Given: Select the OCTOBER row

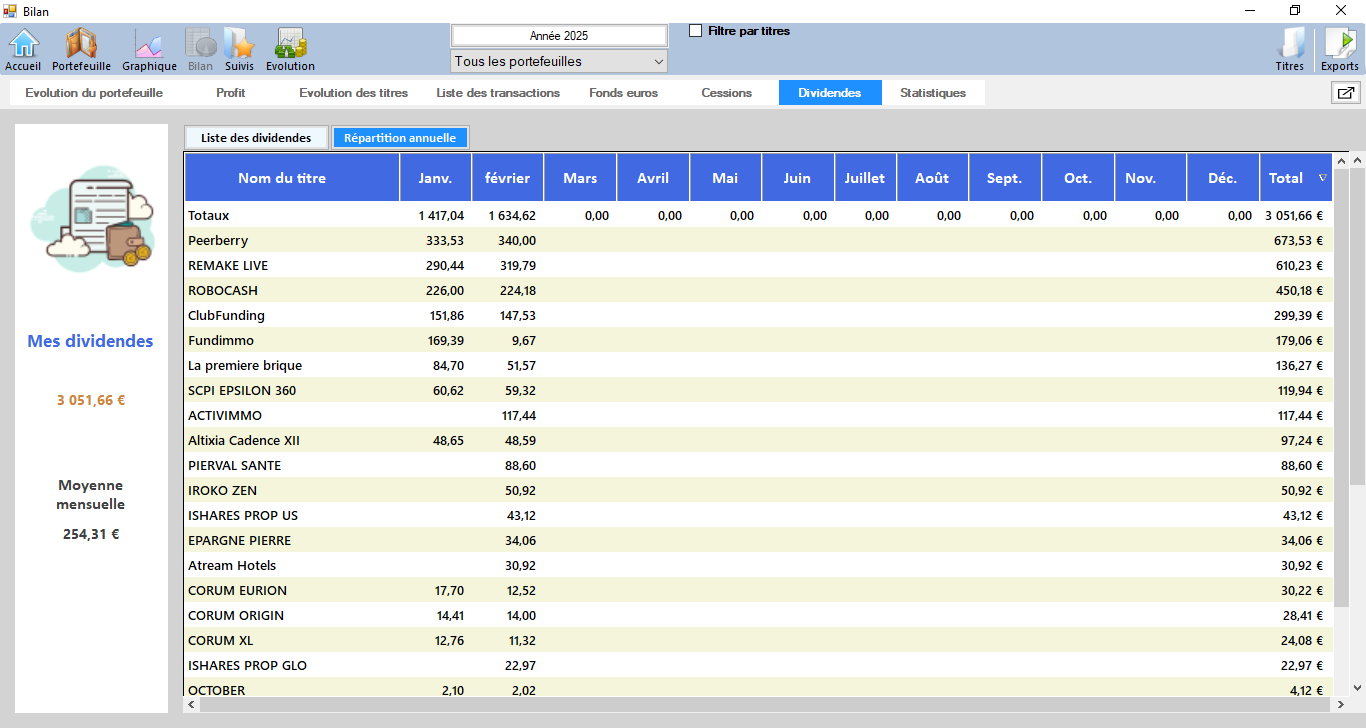Looking at the screenshot, I should pos(758,688).
